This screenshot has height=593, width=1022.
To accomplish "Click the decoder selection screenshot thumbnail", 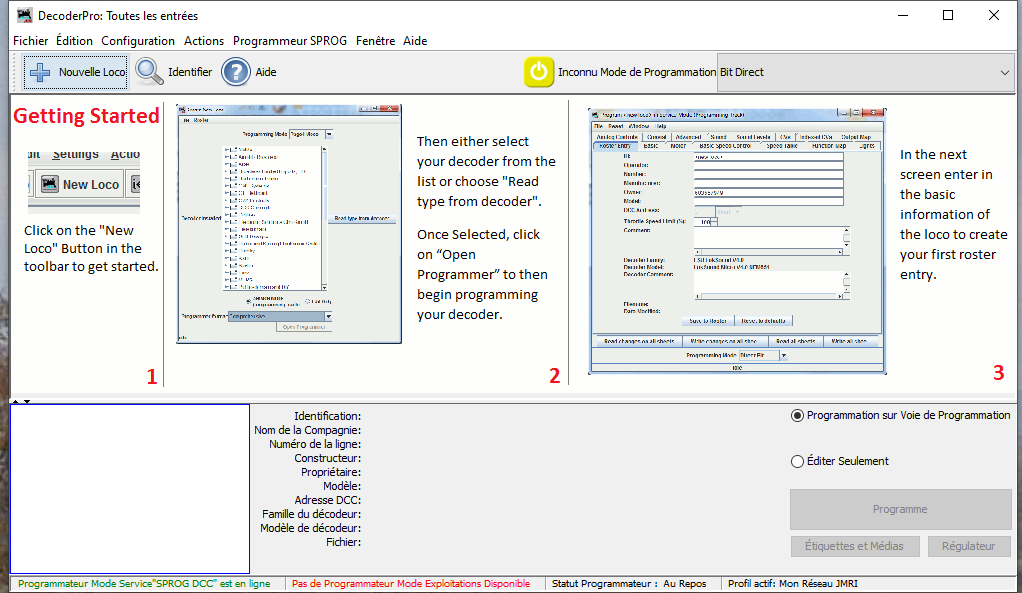I will pyautogui.click(x=289, y=224).
